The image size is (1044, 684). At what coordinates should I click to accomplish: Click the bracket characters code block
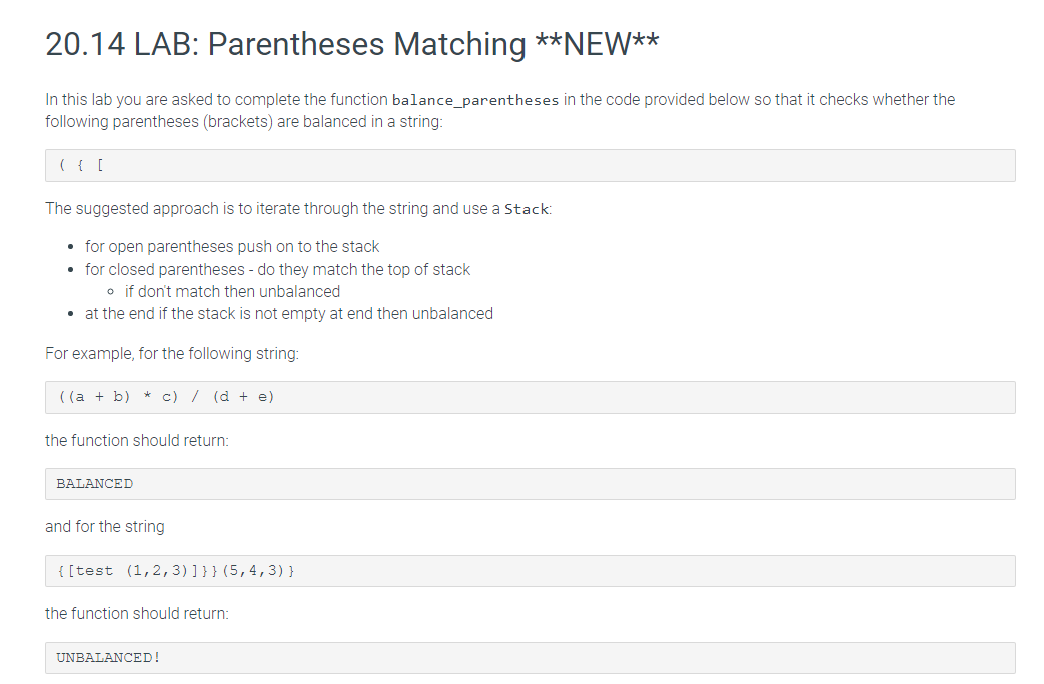(x=530, y=165)
